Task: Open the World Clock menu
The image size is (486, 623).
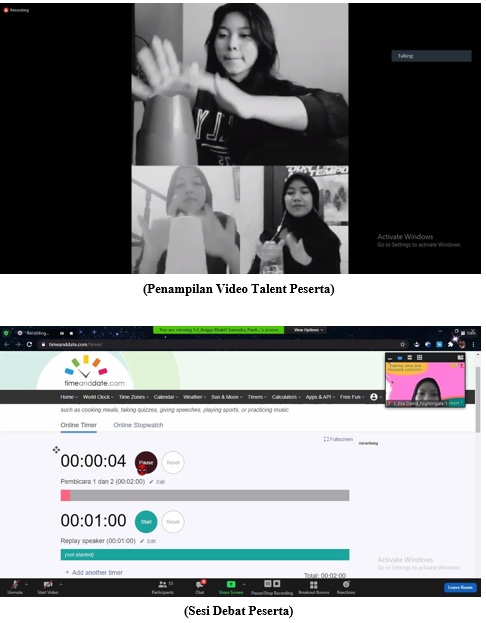Action: (98, 397)
